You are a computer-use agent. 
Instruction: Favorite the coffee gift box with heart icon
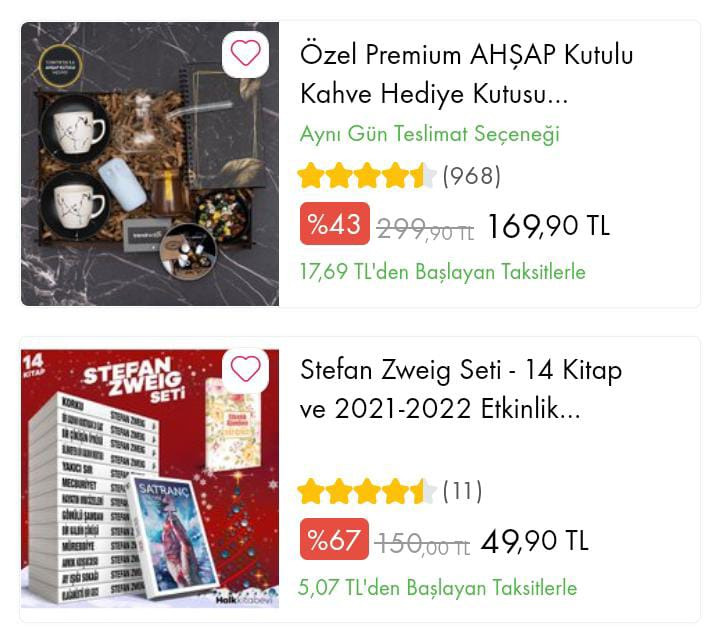click(246, 54)
